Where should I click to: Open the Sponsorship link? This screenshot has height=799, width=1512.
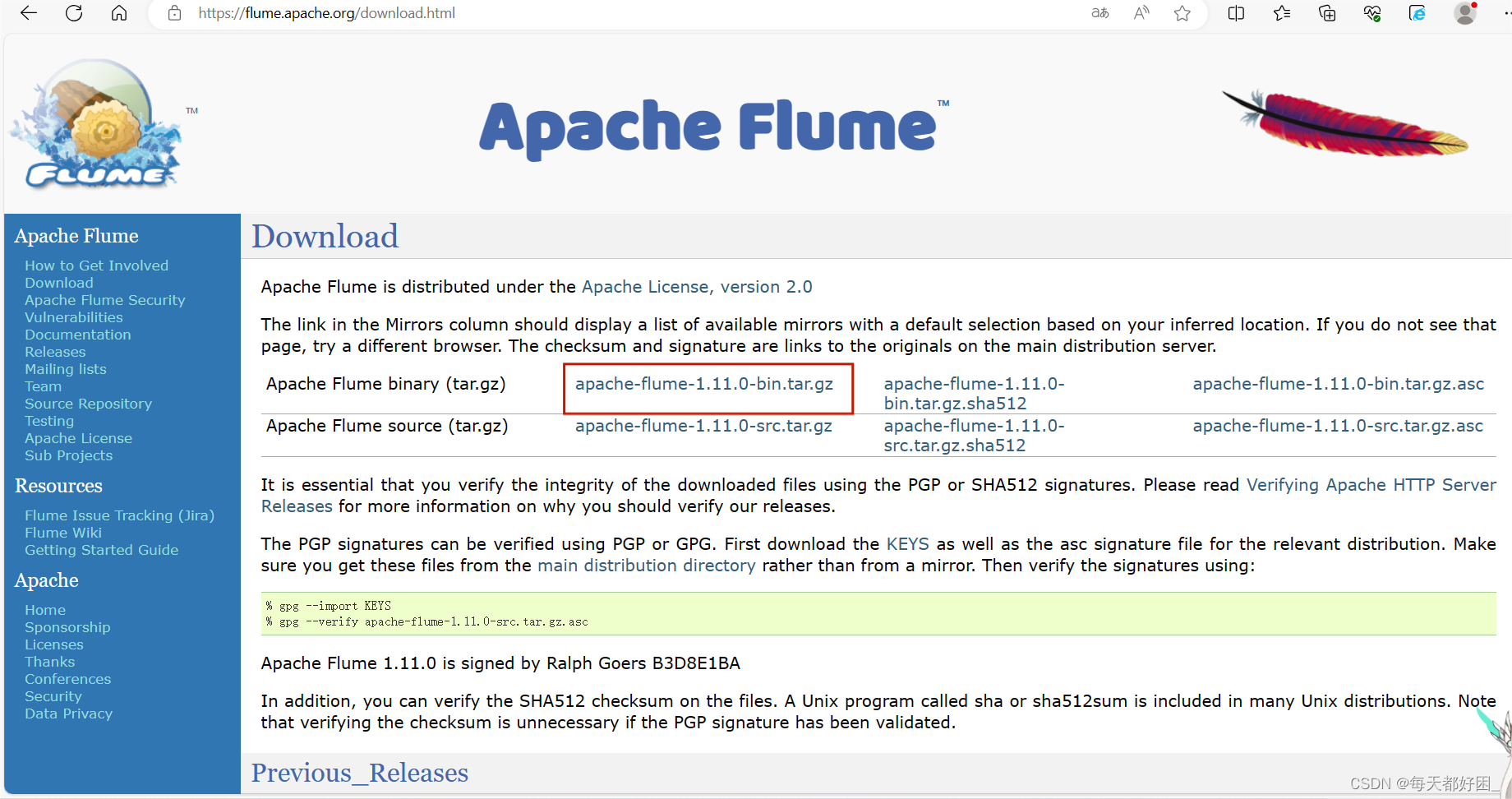pyautogui.click(x=67, y=627)
